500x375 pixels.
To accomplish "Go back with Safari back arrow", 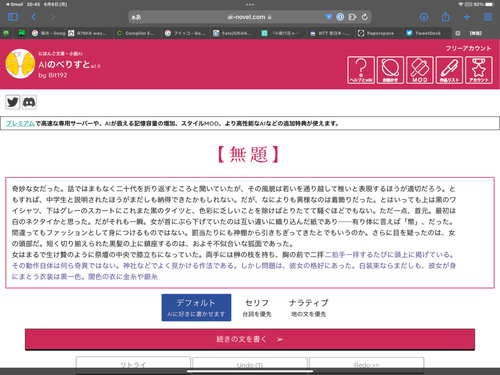I will pos(34,17).
